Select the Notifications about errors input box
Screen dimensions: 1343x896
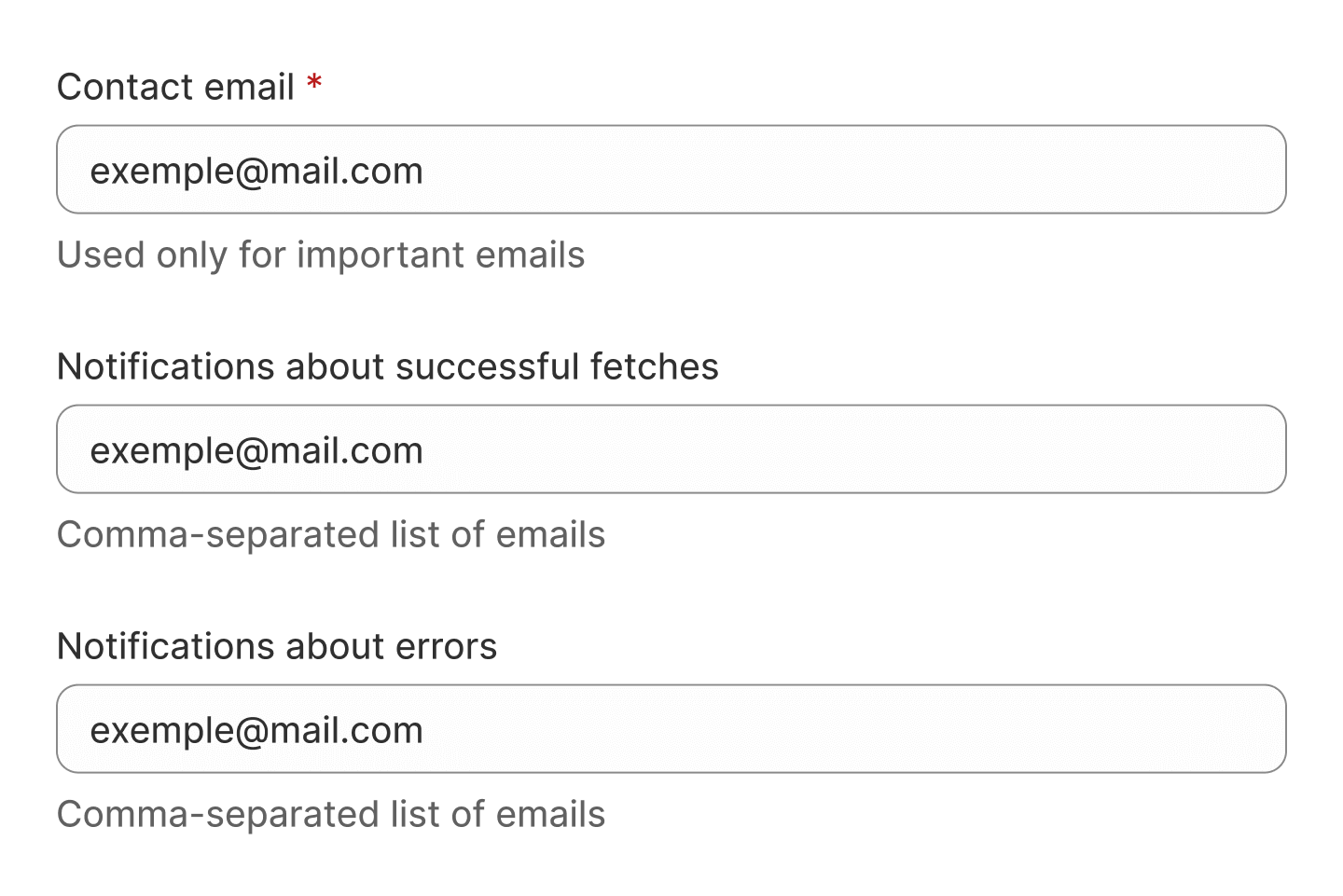pos(671,729)
